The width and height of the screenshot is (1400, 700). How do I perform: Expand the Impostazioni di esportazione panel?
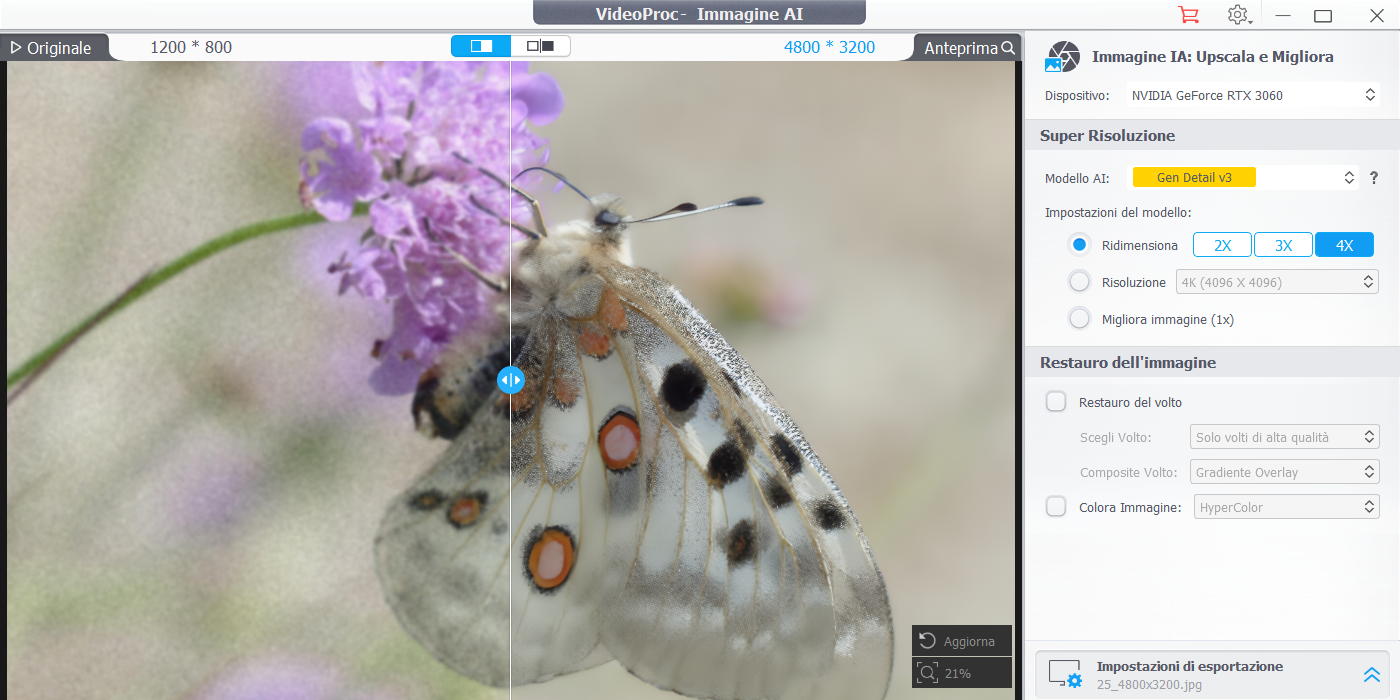pyautogui.click(x=1371, y=675)
